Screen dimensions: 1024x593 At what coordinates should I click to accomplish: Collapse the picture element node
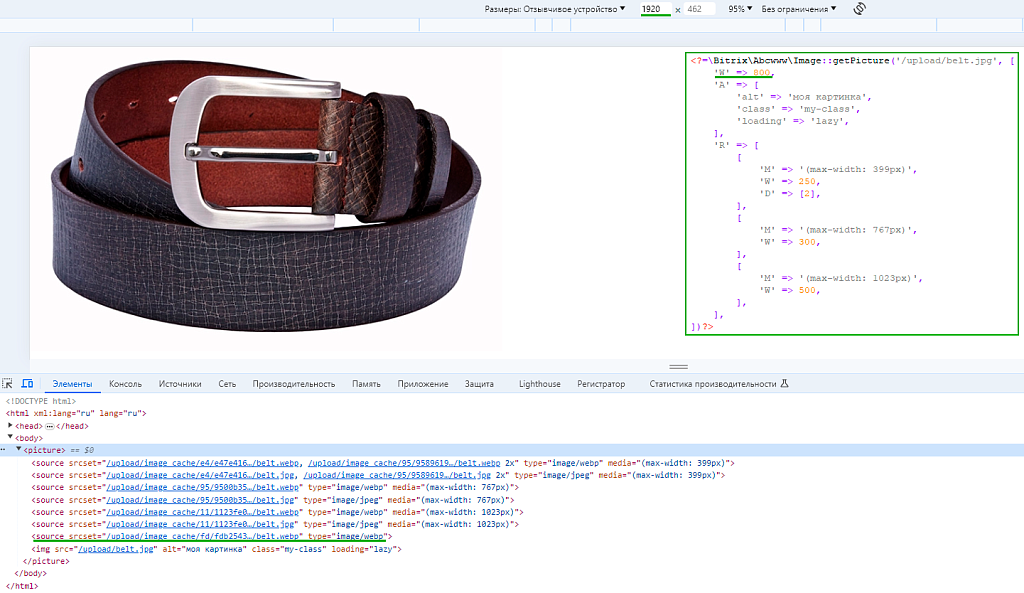[19, 450]
